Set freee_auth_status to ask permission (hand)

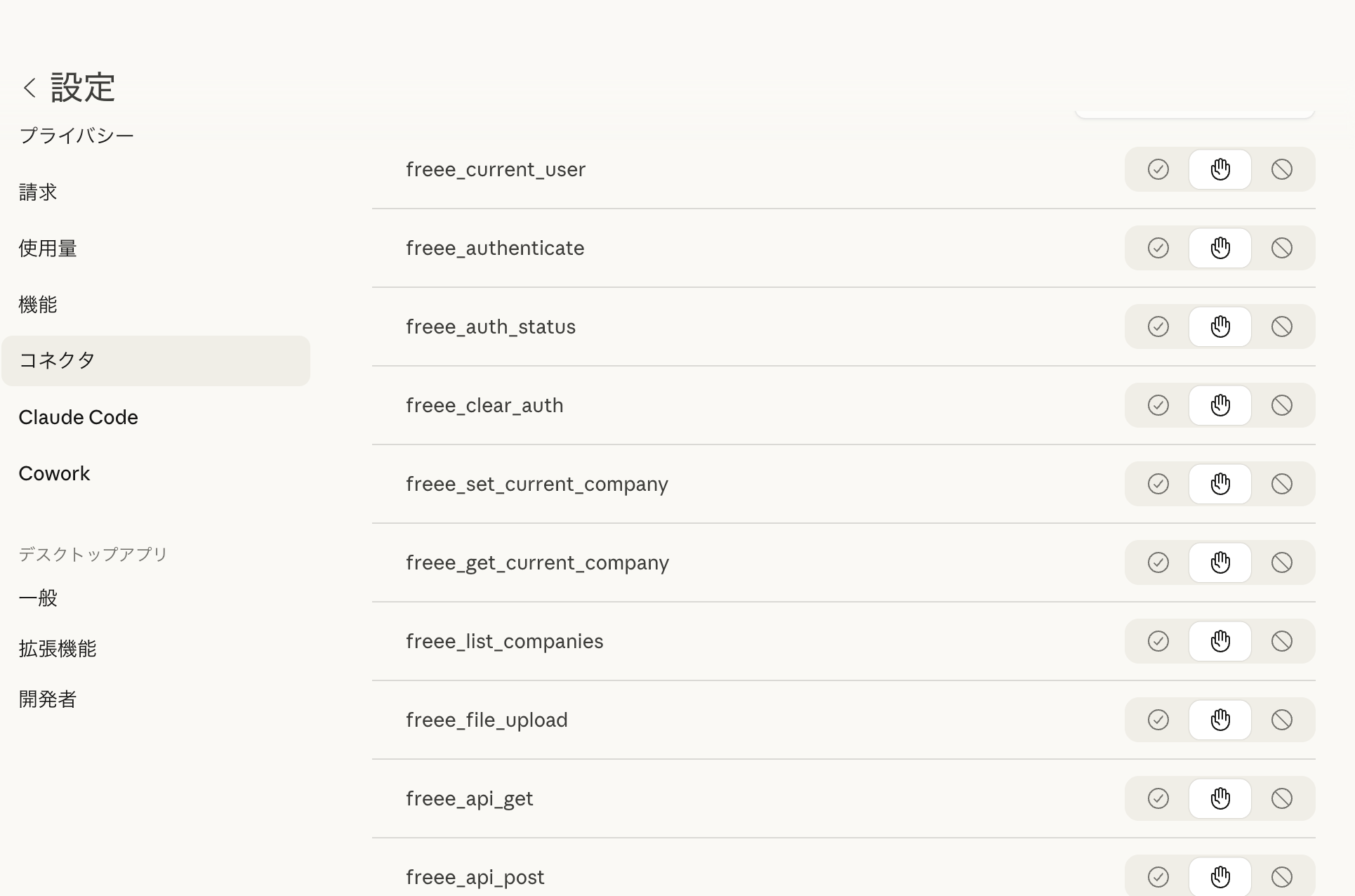pos(1219,327)
